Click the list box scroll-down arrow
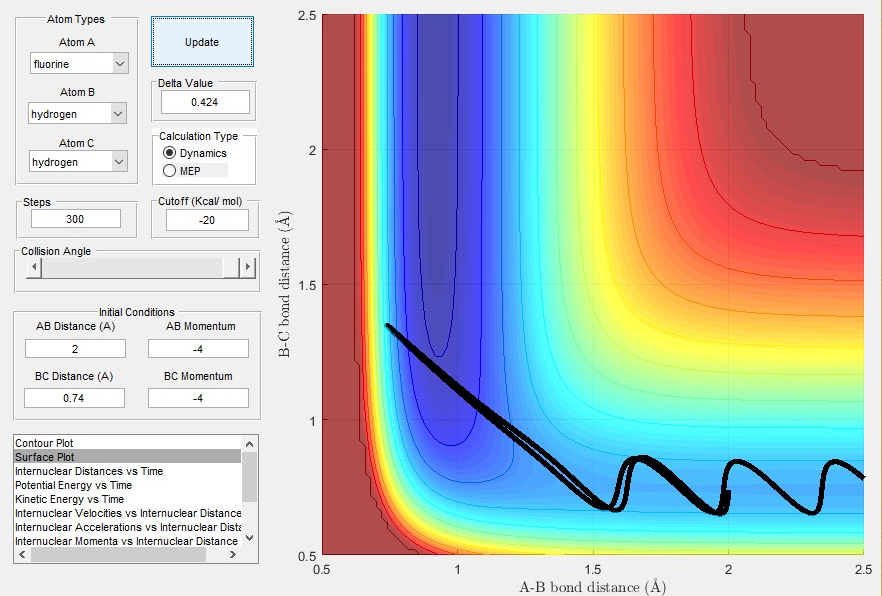Viewport: 882px width, 596px height. pyautogui.click(x=250, y=538)
